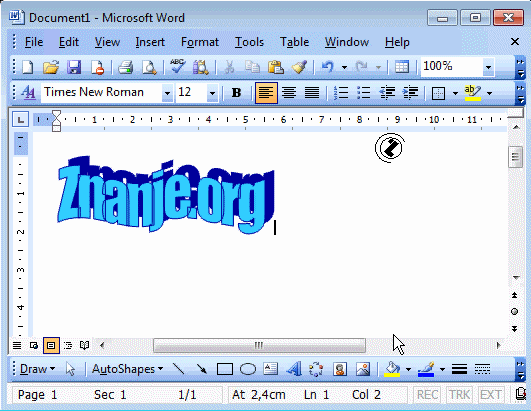Choose the Dash Style button

[482, 369]
